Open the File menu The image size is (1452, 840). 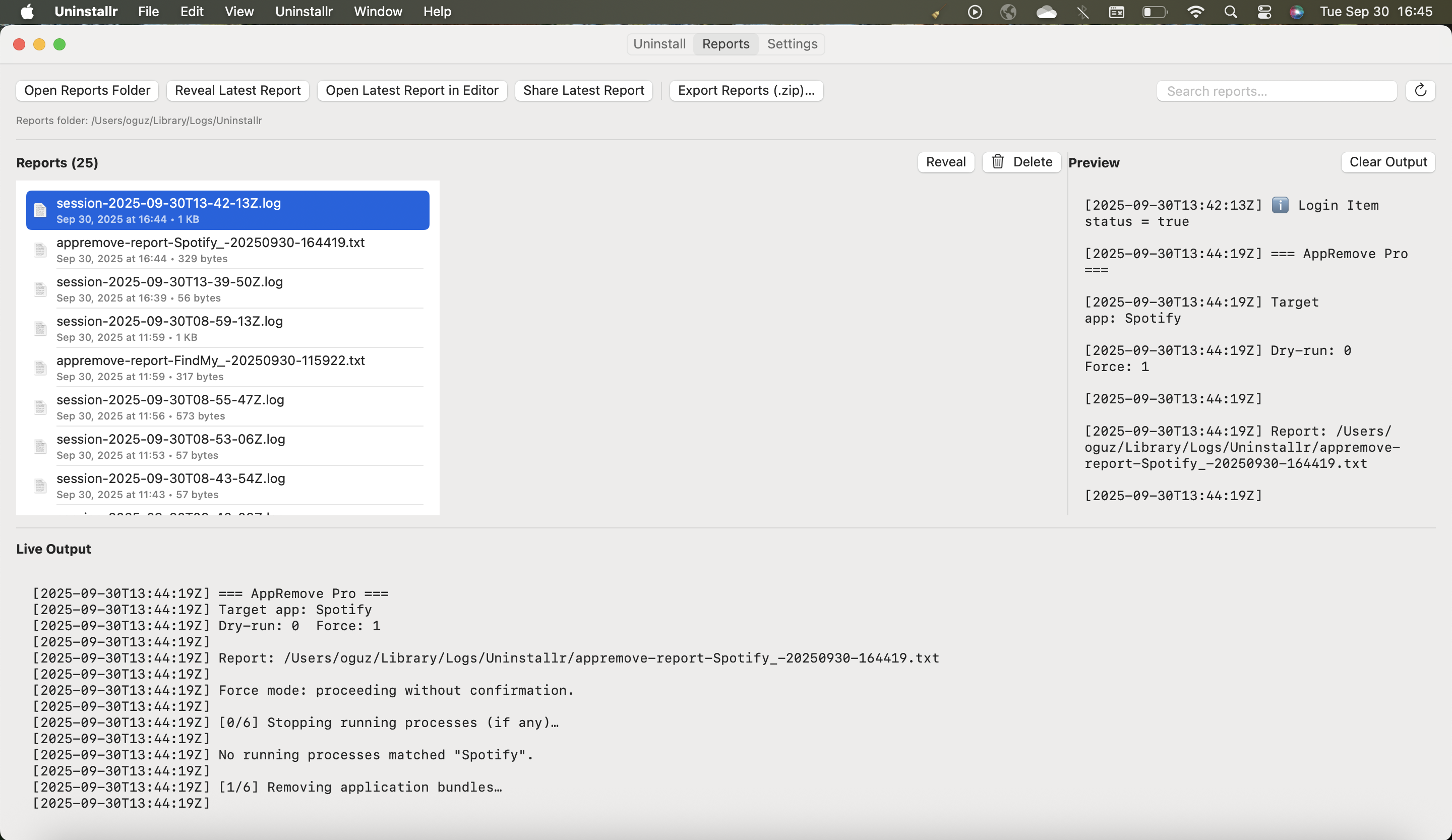pyautogui.click(x=148, y=12)
